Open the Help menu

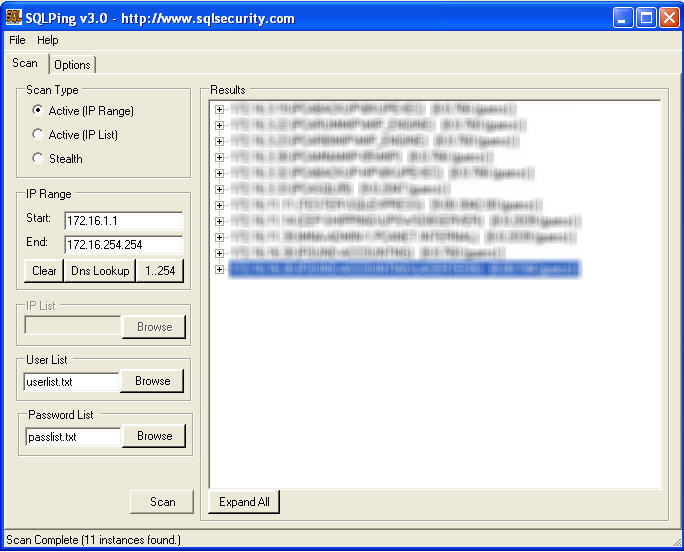(x=48, y=40)
